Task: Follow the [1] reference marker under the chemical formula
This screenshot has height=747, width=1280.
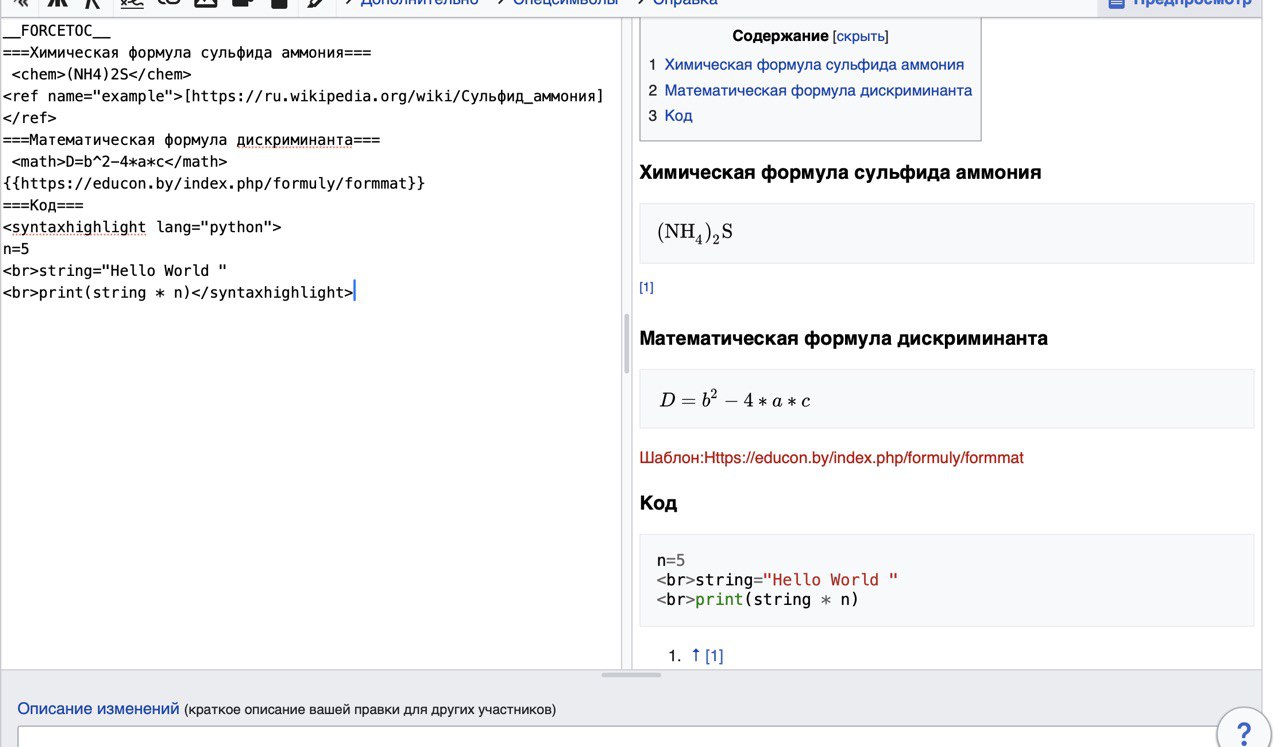Action: point(646,287)
